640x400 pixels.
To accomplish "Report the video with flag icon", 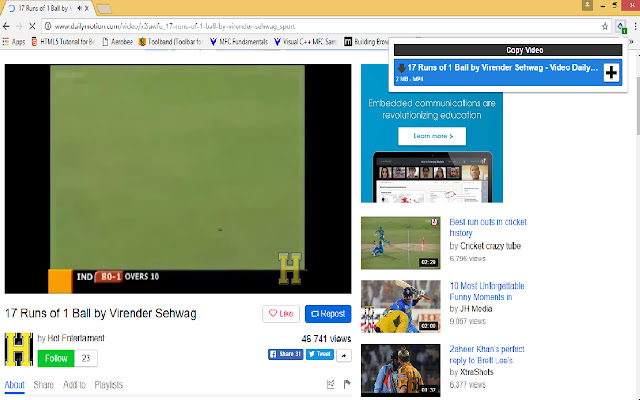I will pyautogui.click(x=347, y=384).
